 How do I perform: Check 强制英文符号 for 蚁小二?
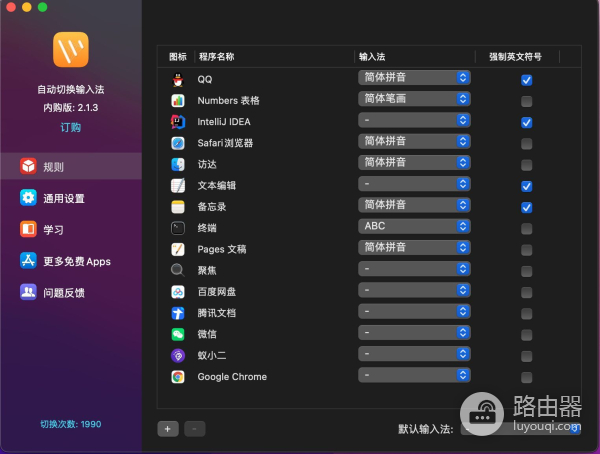[527, 356]
